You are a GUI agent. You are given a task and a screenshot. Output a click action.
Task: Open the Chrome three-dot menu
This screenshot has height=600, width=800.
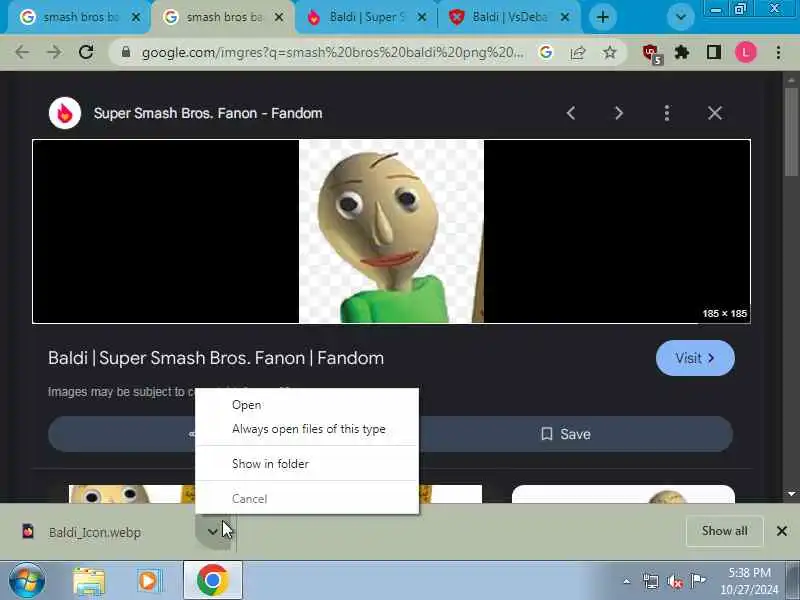point(778,52)
